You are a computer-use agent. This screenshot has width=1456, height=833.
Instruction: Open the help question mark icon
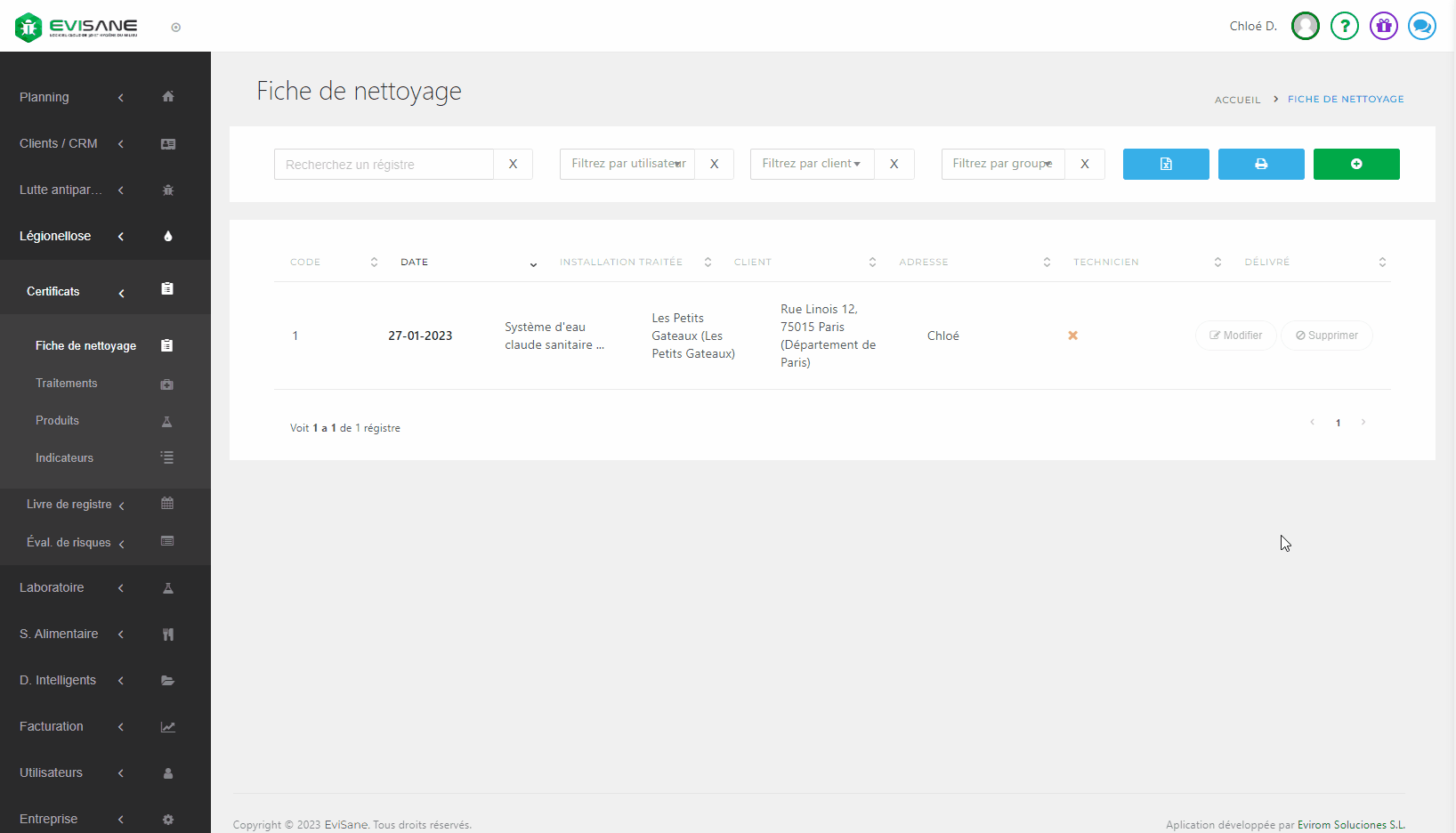pos(1344,26)
